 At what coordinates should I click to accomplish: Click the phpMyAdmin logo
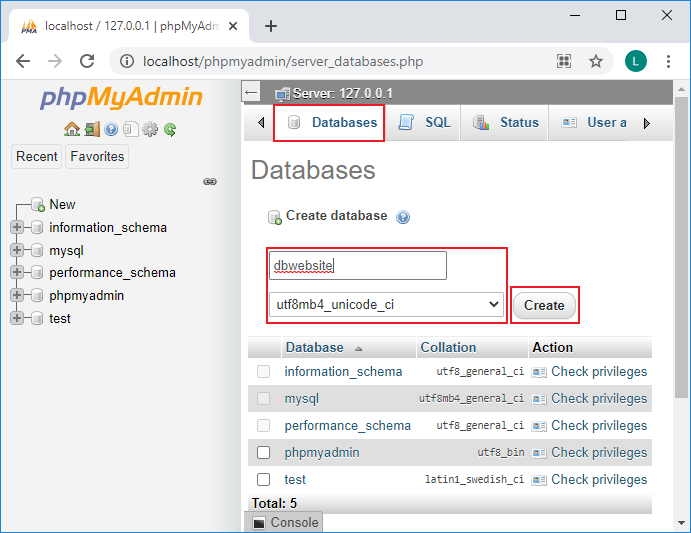(121, 97)
